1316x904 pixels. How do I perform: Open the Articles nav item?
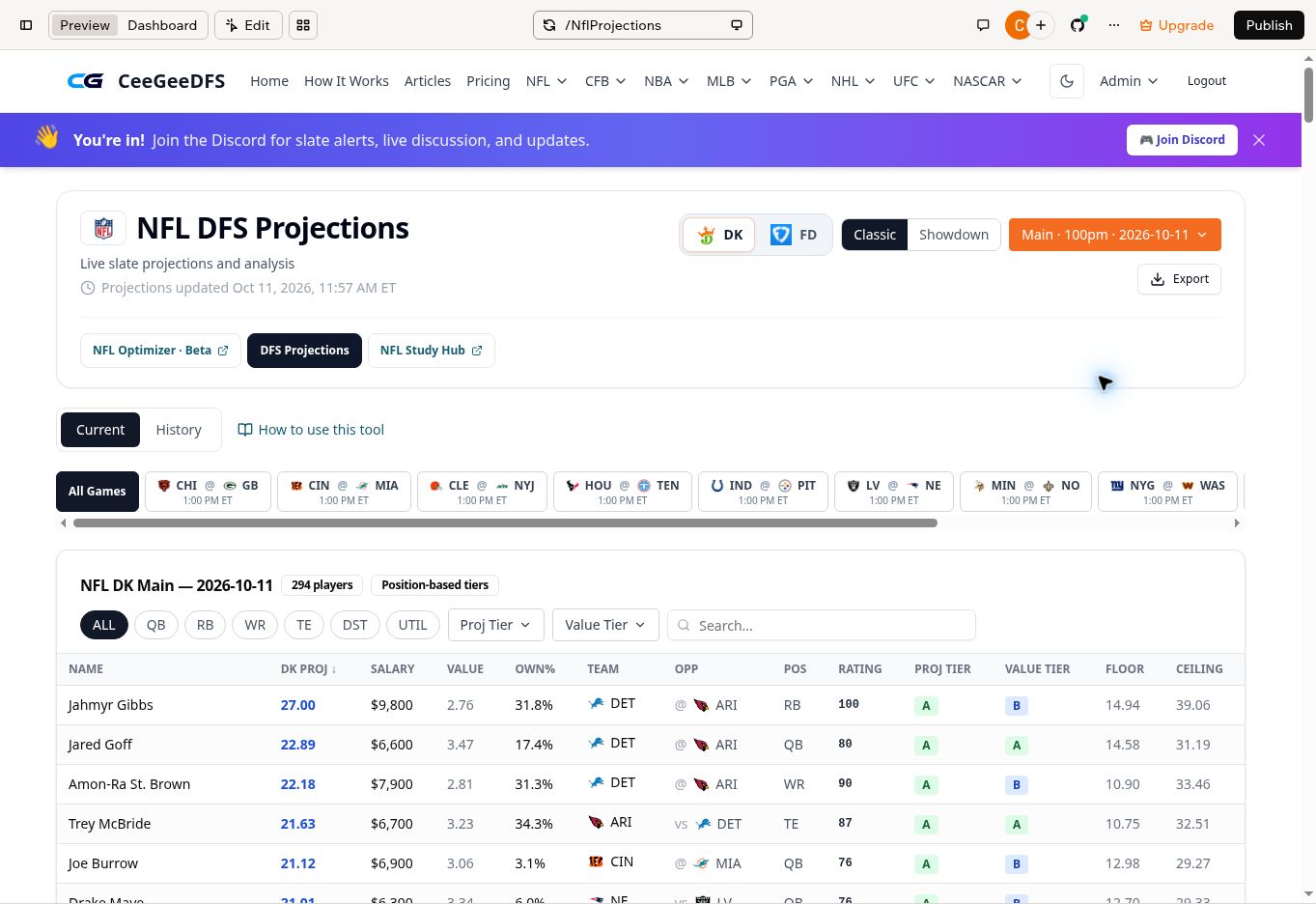pos(428,81)
